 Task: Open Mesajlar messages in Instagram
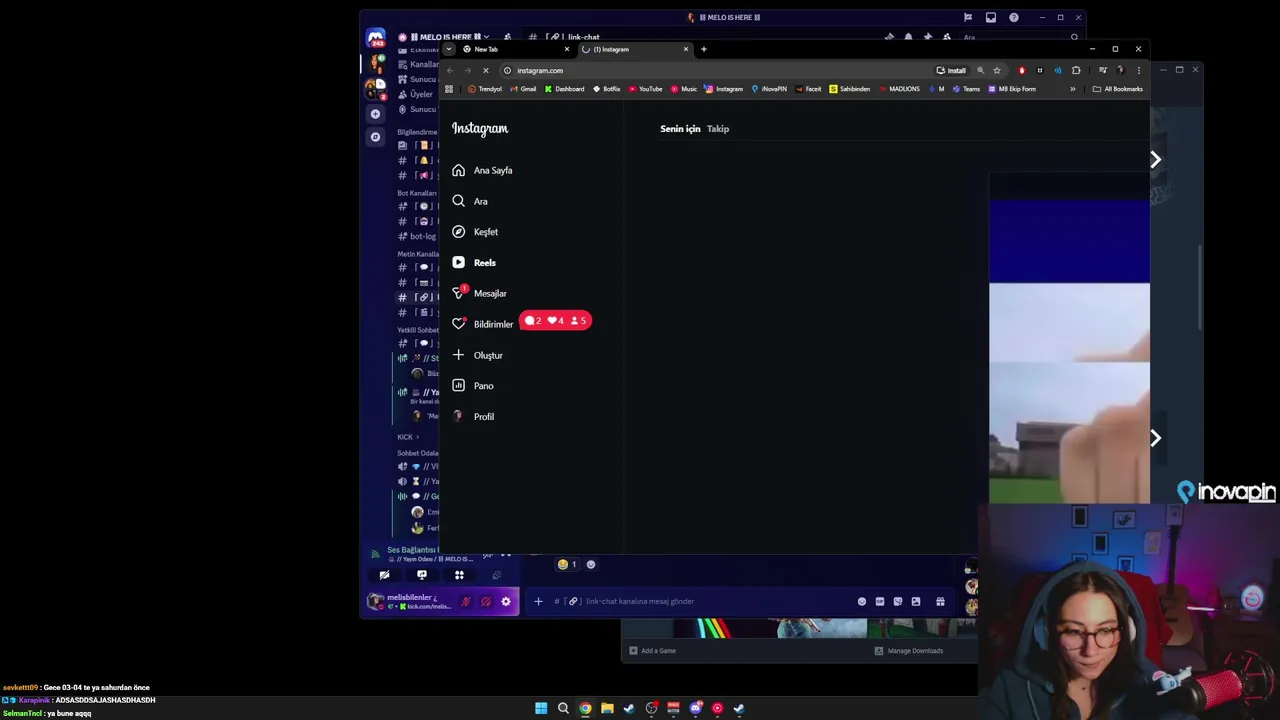point(479,293)
